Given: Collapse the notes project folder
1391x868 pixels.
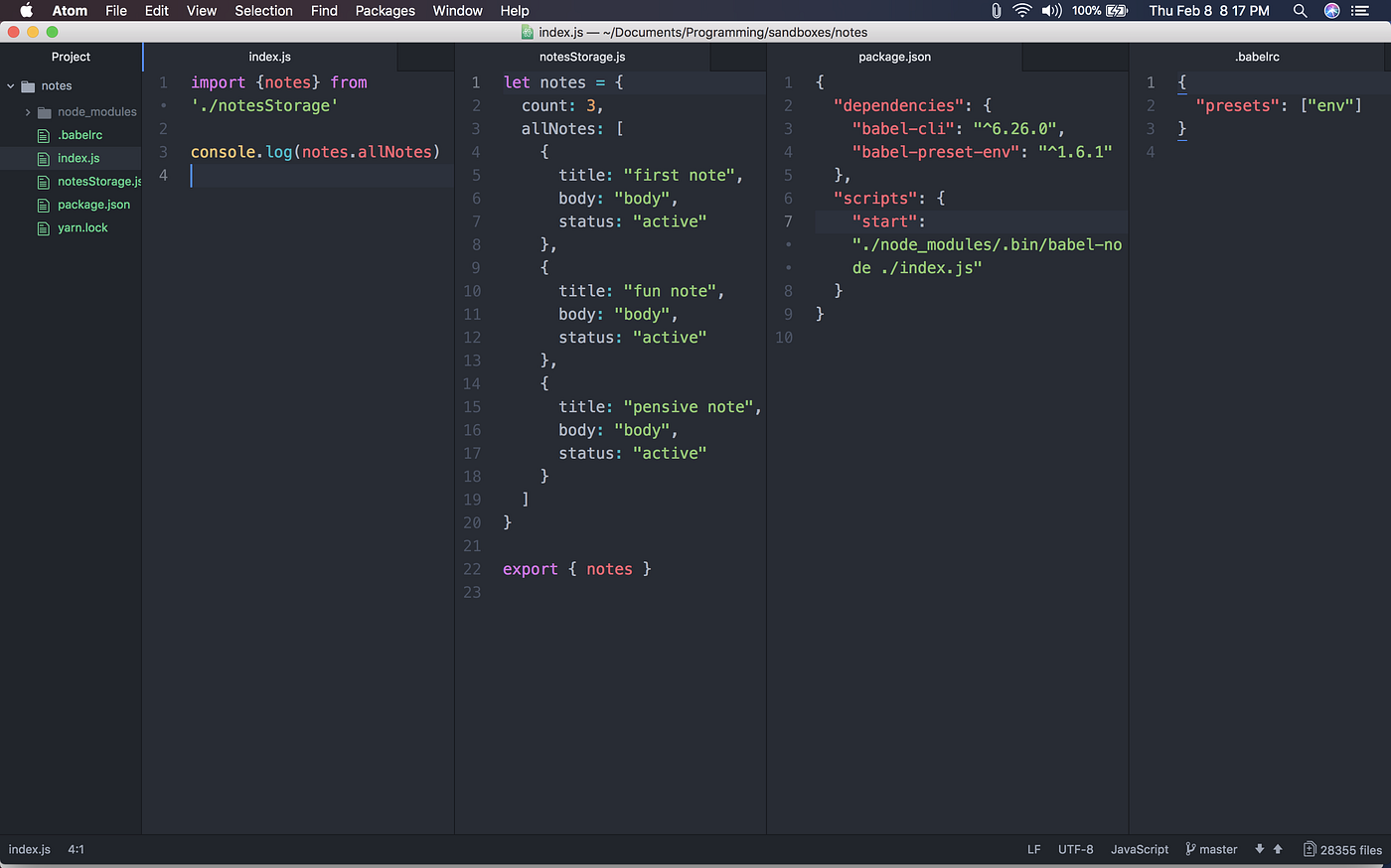Looking at the screenshot, I should pos(10,85).
